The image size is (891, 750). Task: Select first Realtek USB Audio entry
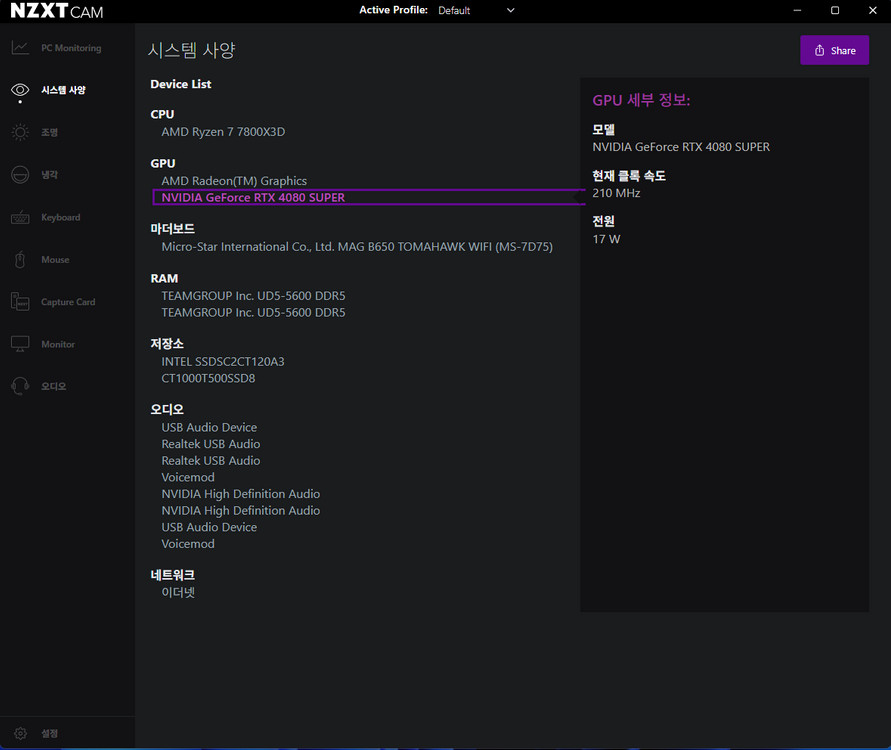click(211, 444)
